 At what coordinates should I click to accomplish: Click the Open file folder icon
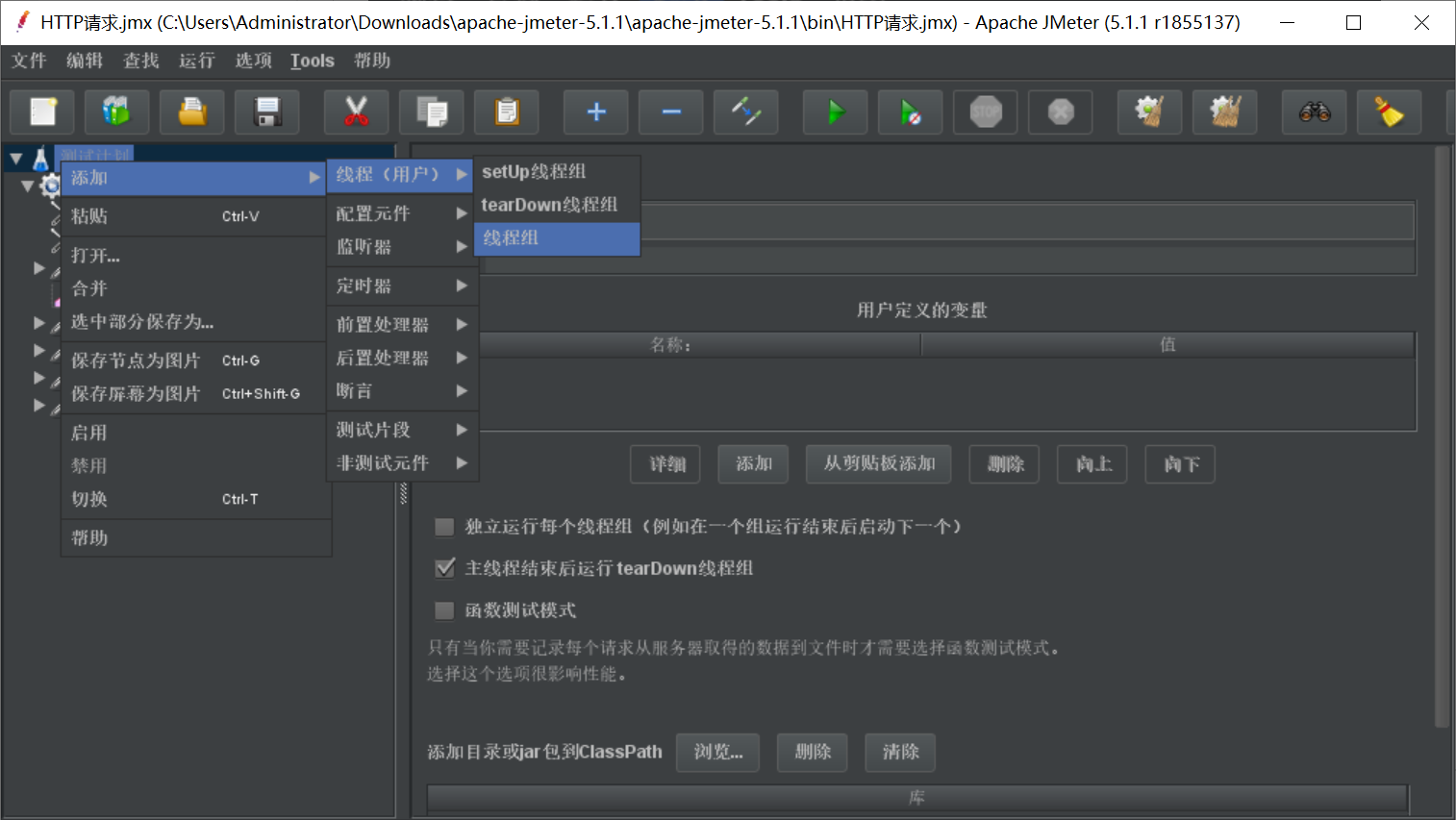(x=192, y=112)
